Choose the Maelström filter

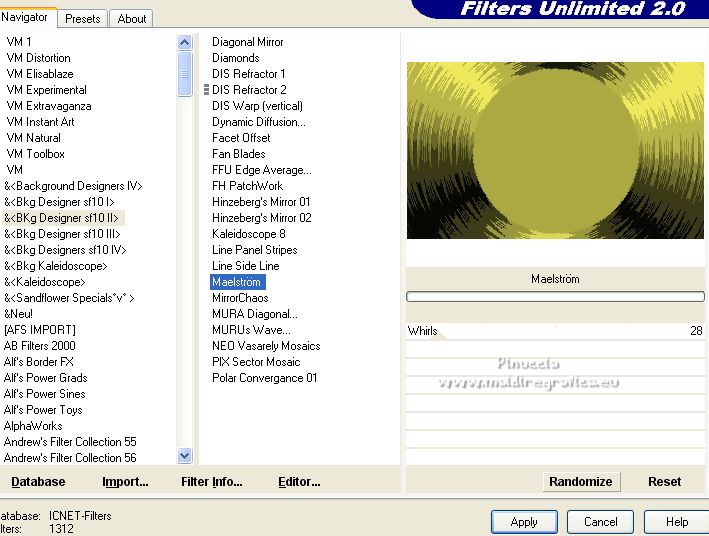click(x=237, y=282)
